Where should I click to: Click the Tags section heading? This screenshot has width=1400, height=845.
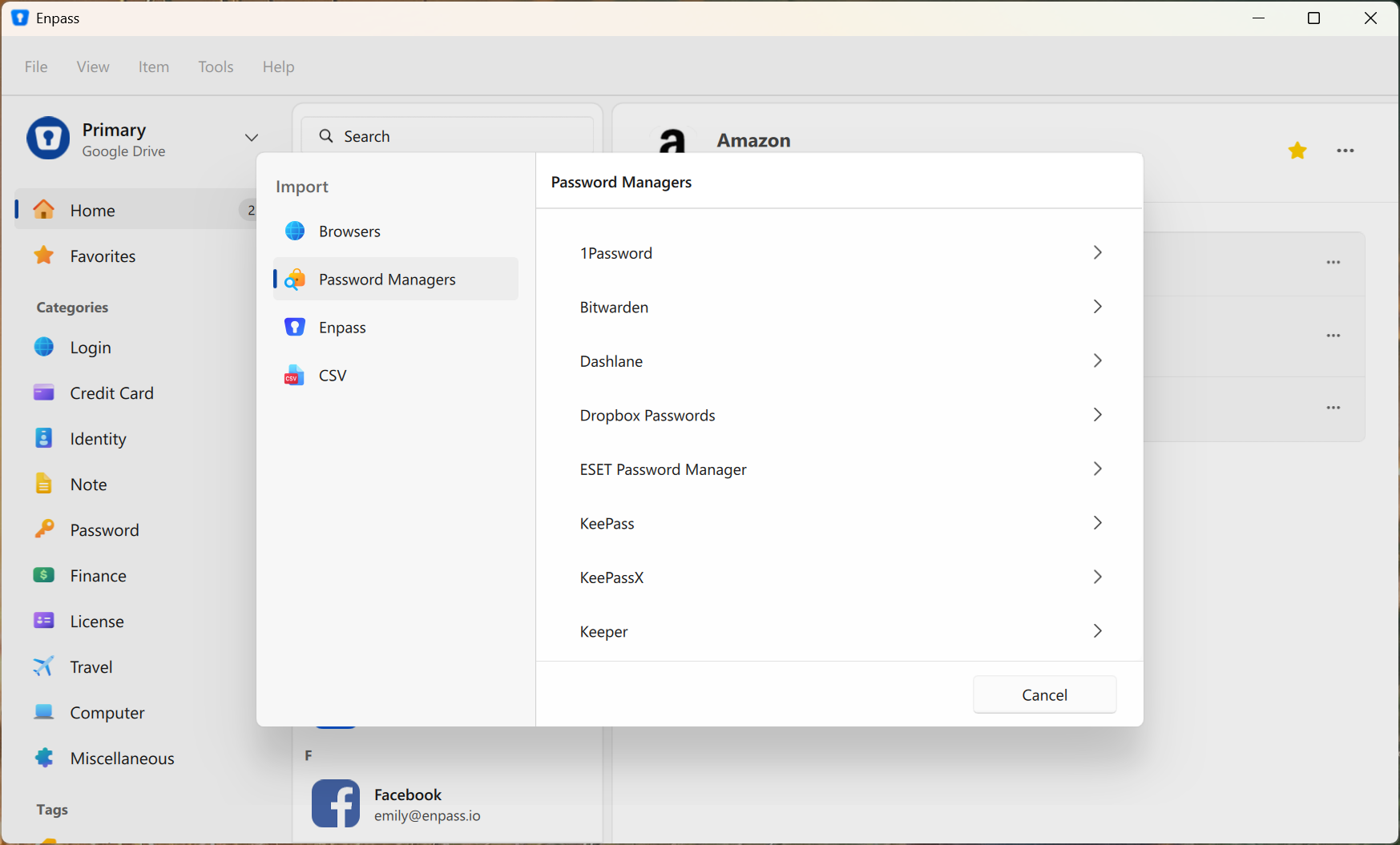[x=52, y=809]
